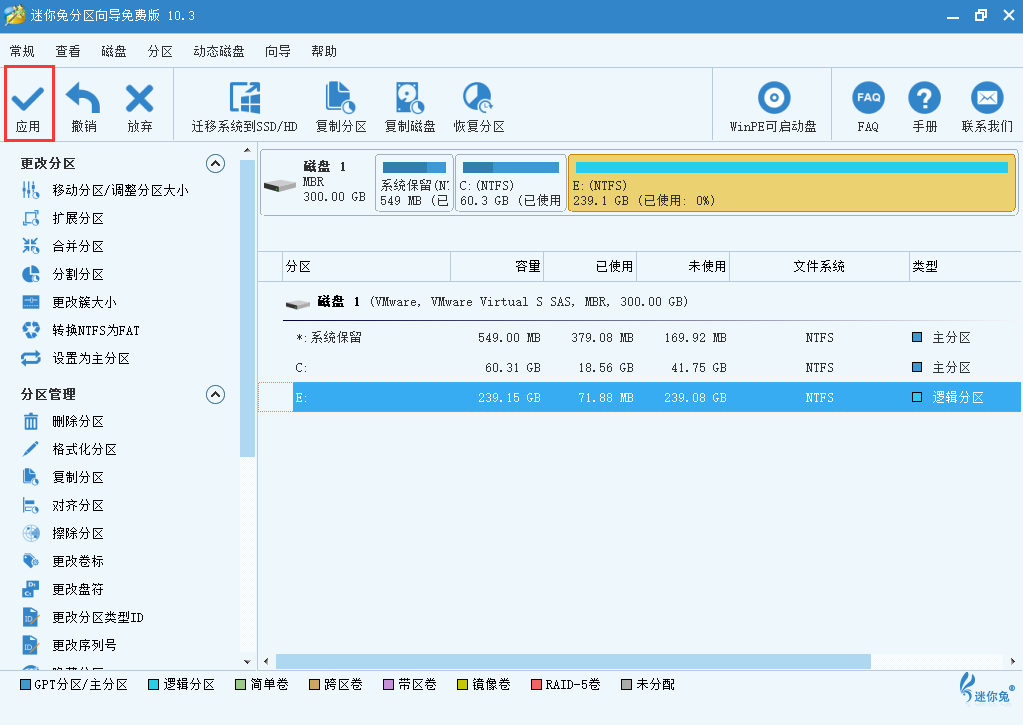
Task: Open the 帮助 menu
Action: click(x=324, y=52)
